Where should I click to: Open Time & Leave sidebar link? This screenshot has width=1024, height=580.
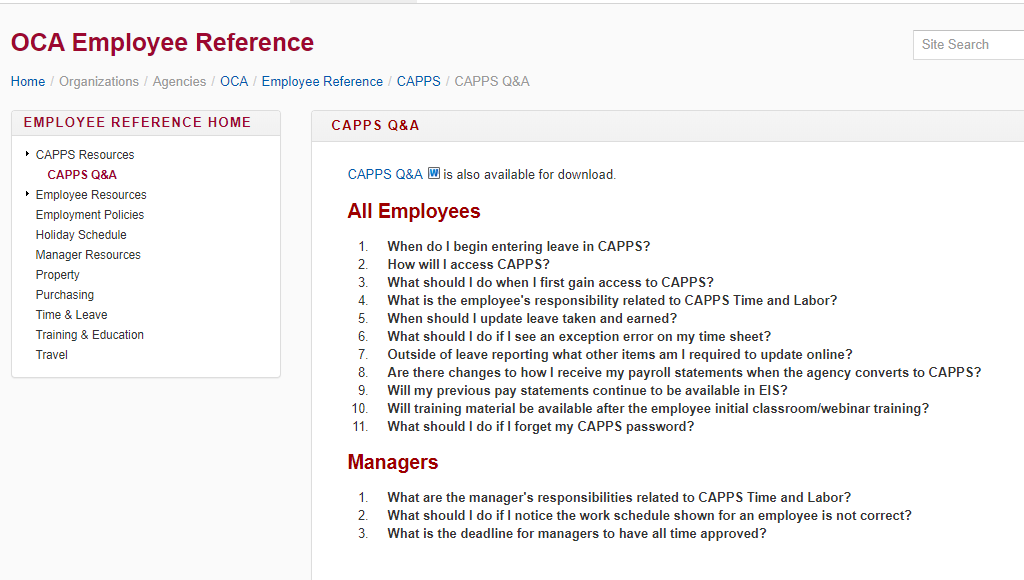72,315
